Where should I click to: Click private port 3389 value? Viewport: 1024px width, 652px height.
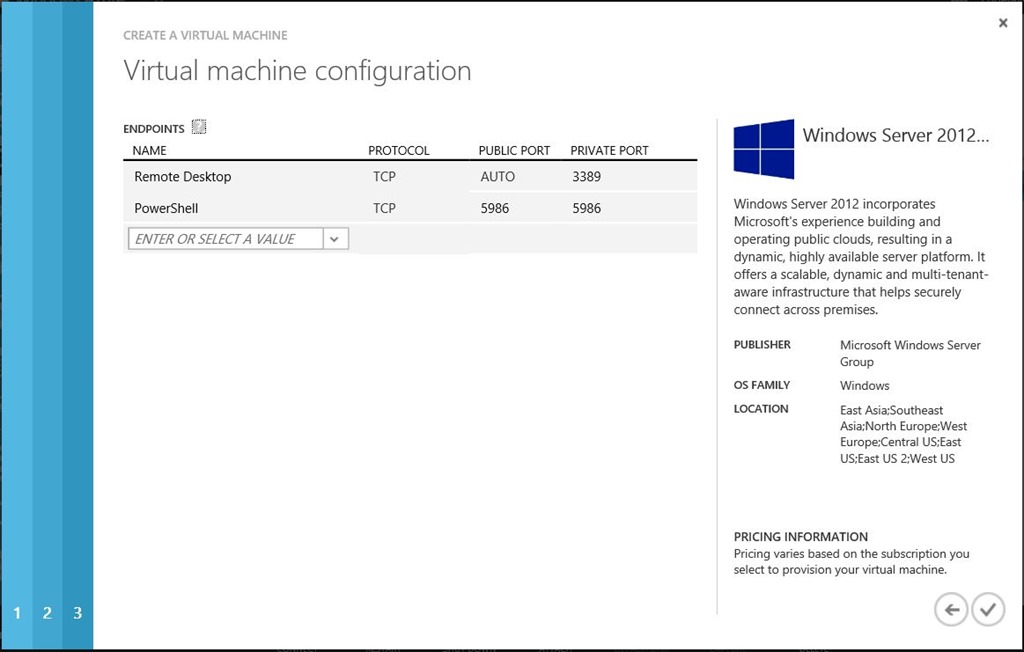pos(586,176)
